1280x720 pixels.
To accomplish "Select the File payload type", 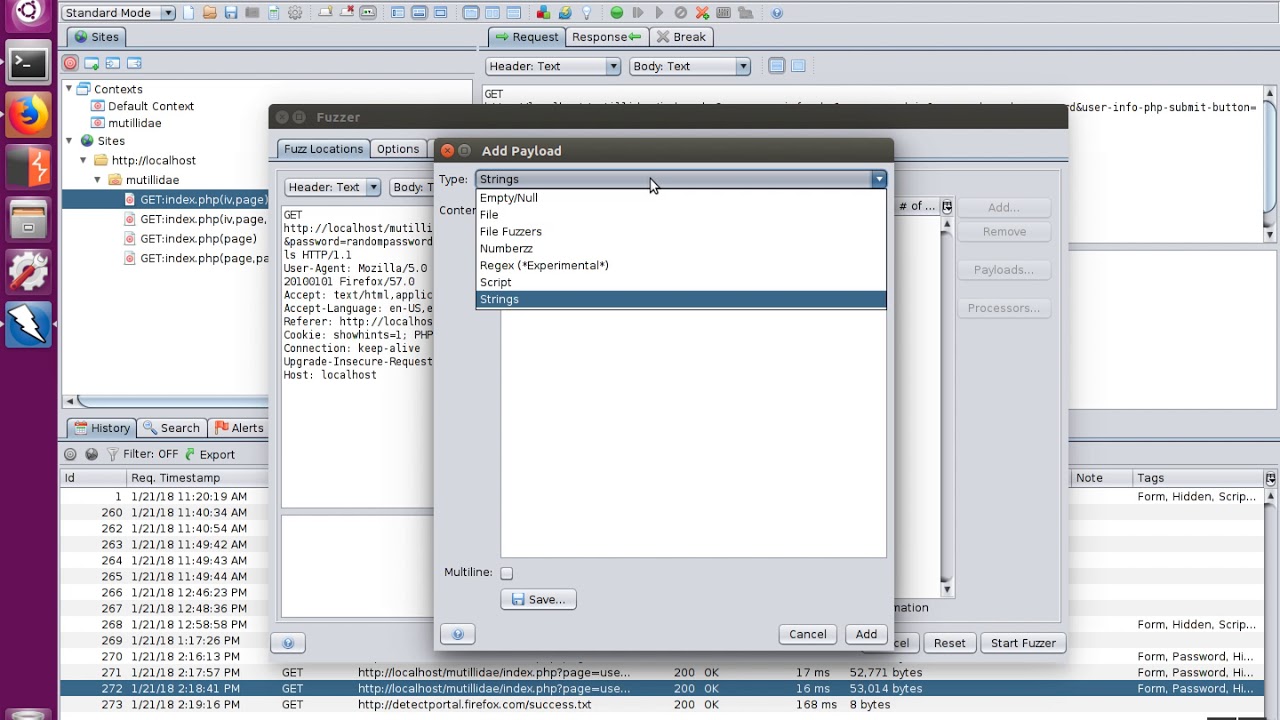I will point(681,215).
